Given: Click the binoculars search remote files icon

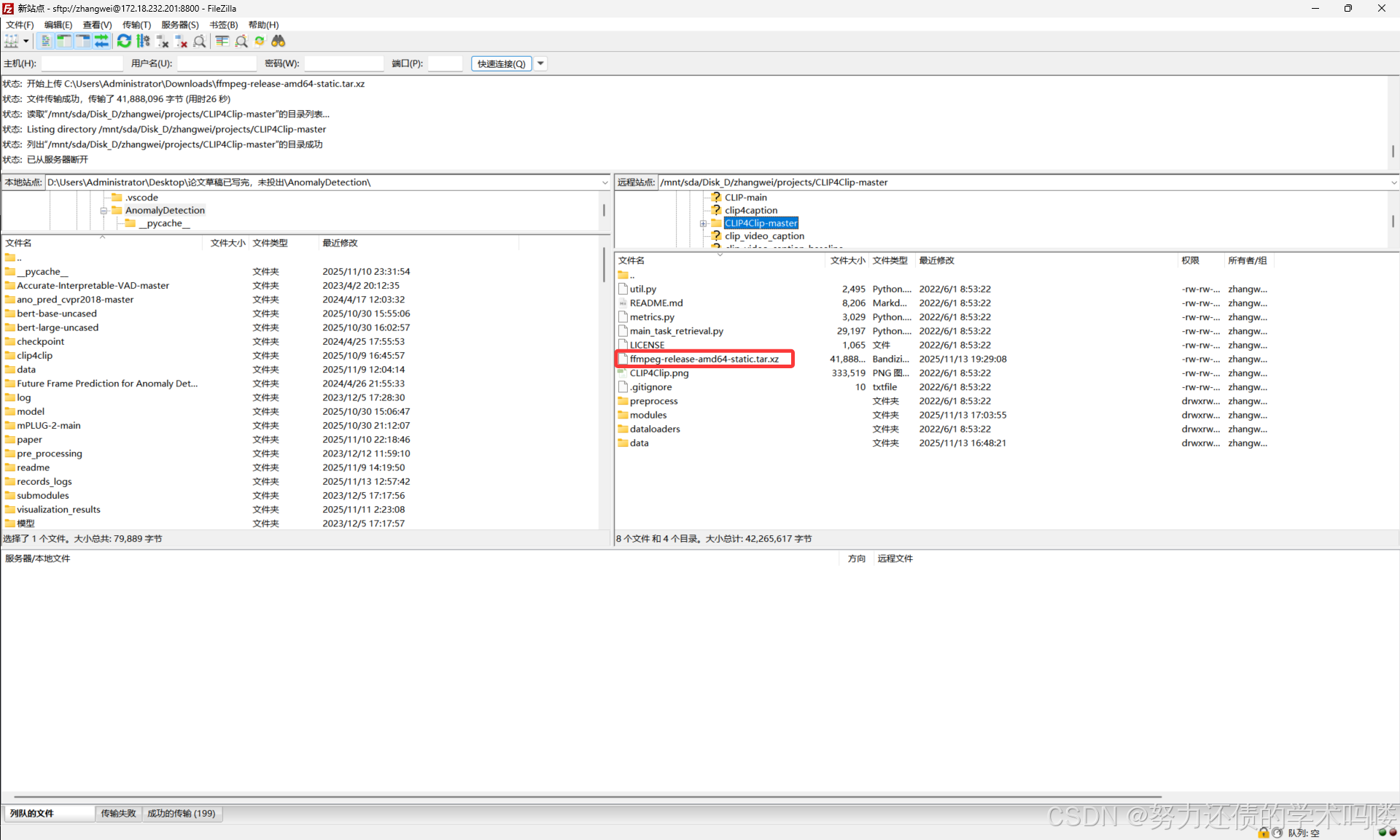Looking at the screenshot, I should 278,42.
